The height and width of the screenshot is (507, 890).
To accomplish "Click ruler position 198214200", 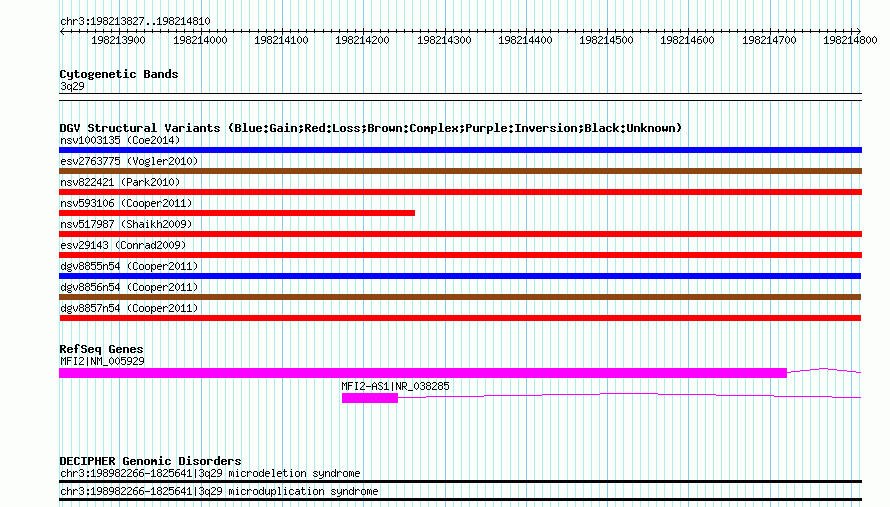I will coord(362,40).
